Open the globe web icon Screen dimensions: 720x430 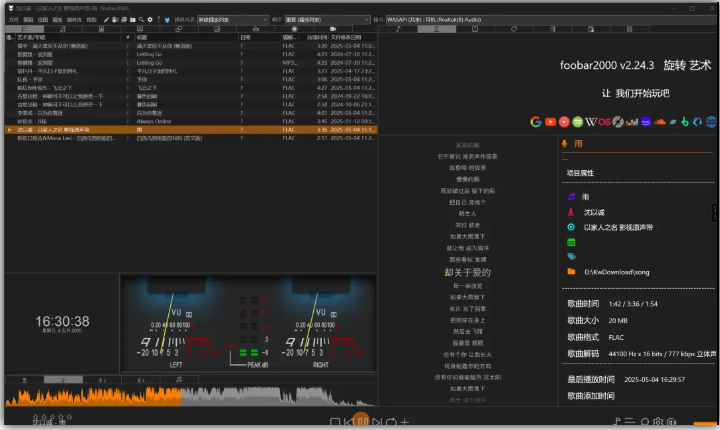tap(711, 122)
